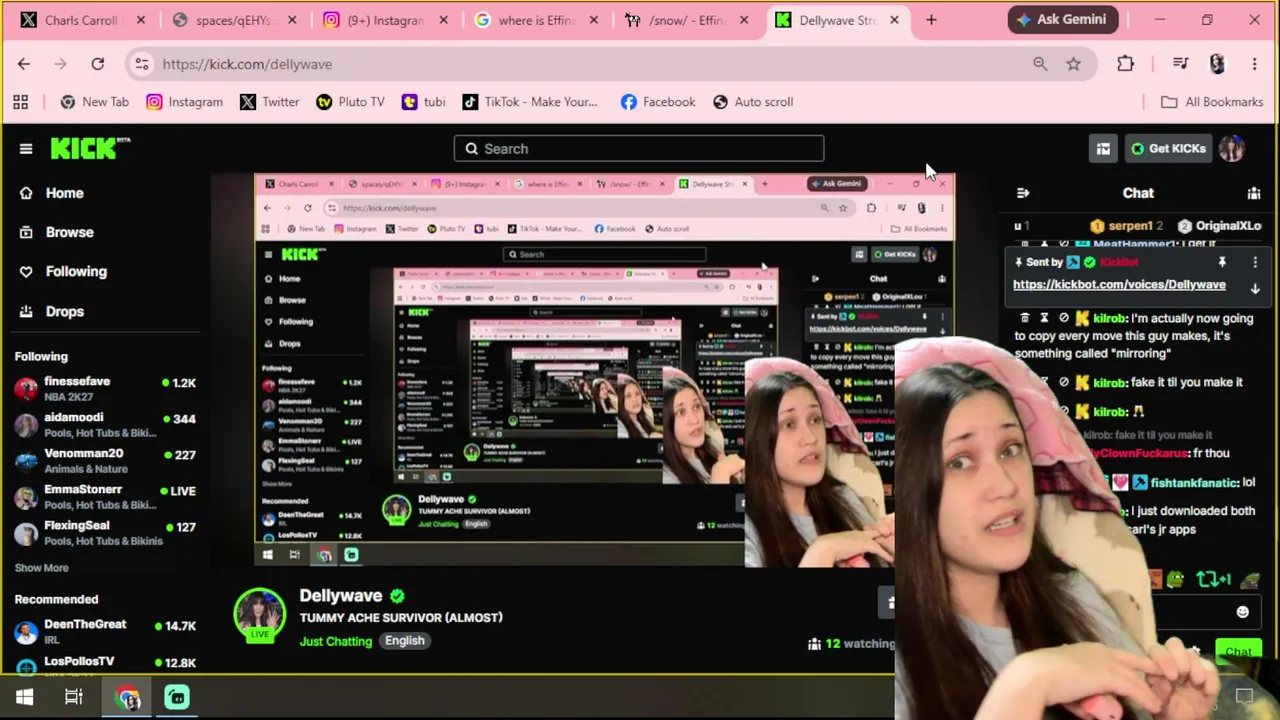The image size is (1280, 720).
Task: Click the Dellywave channel avatar
Action: (259, 614)
